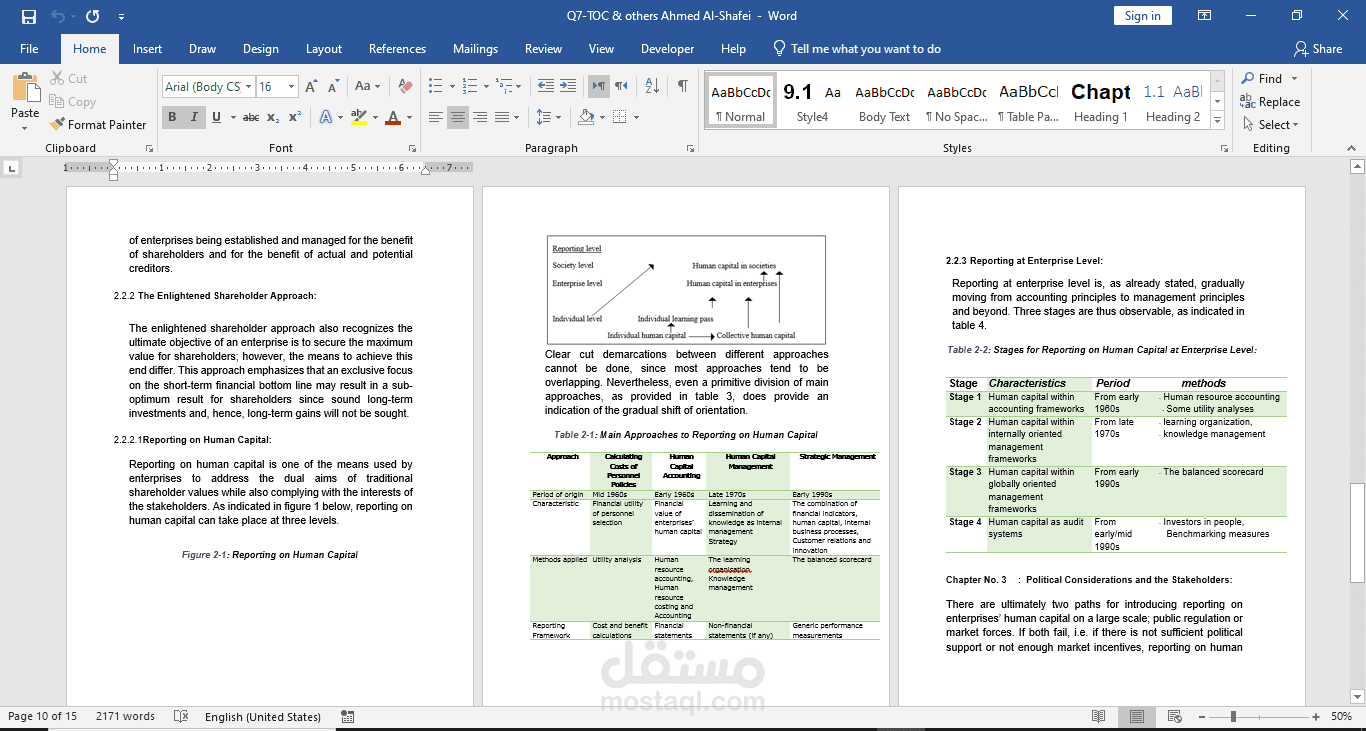1366x731 pixels.
Task: Click the proofing check icon in status bar
Action: pos(181,717)
